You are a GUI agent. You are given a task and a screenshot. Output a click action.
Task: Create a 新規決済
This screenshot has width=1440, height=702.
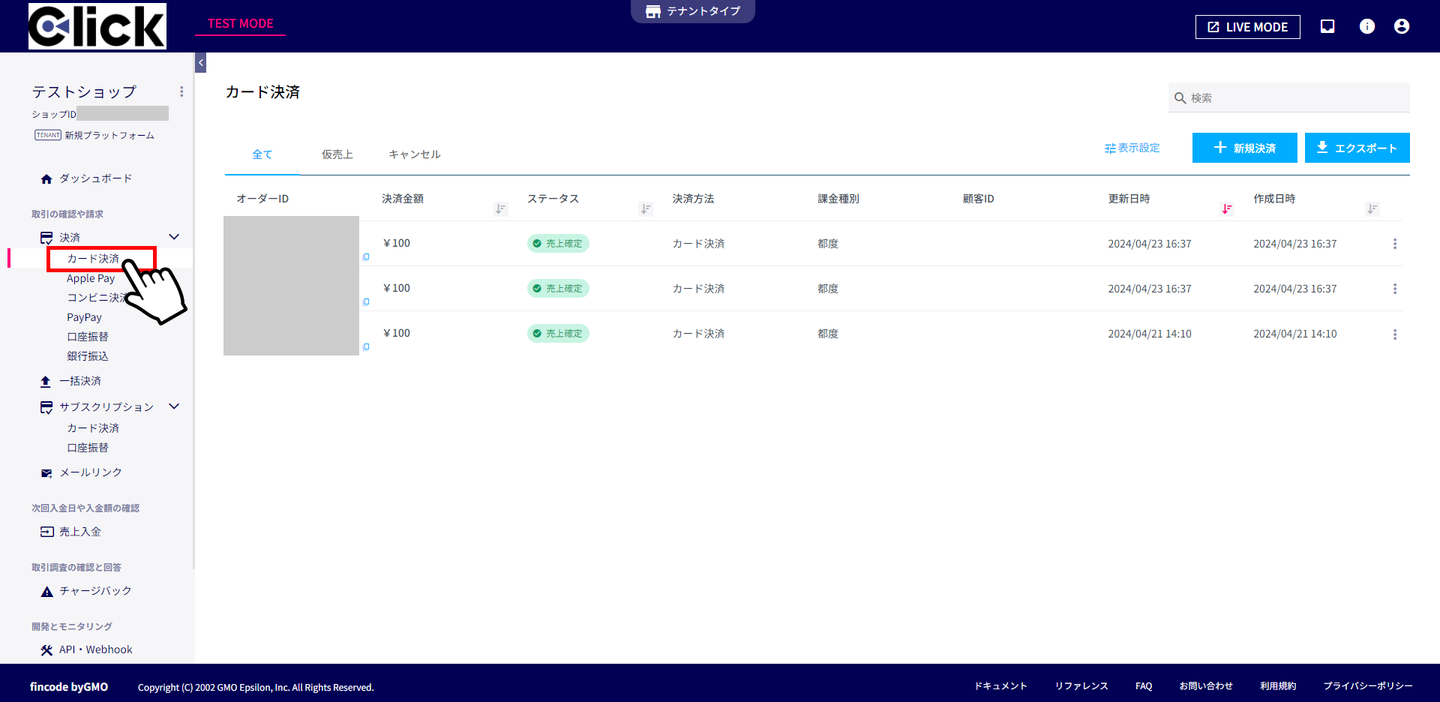1244,148
